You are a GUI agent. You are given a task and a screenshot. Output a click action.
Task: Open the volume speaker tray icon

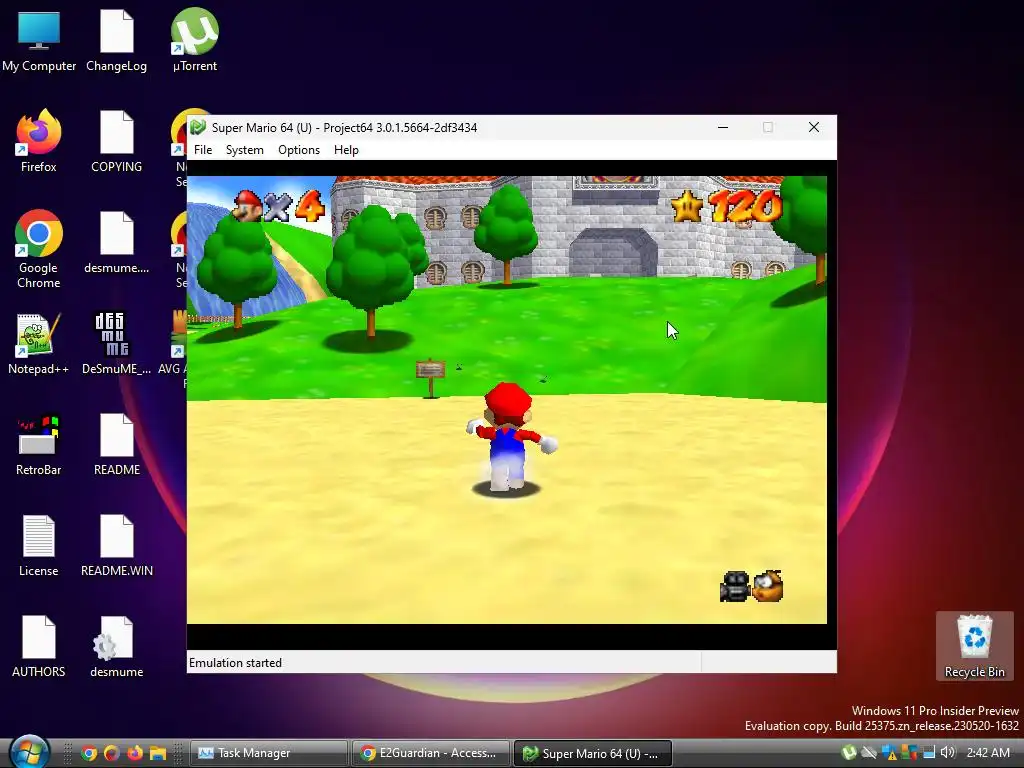click(x=948, y=753)
